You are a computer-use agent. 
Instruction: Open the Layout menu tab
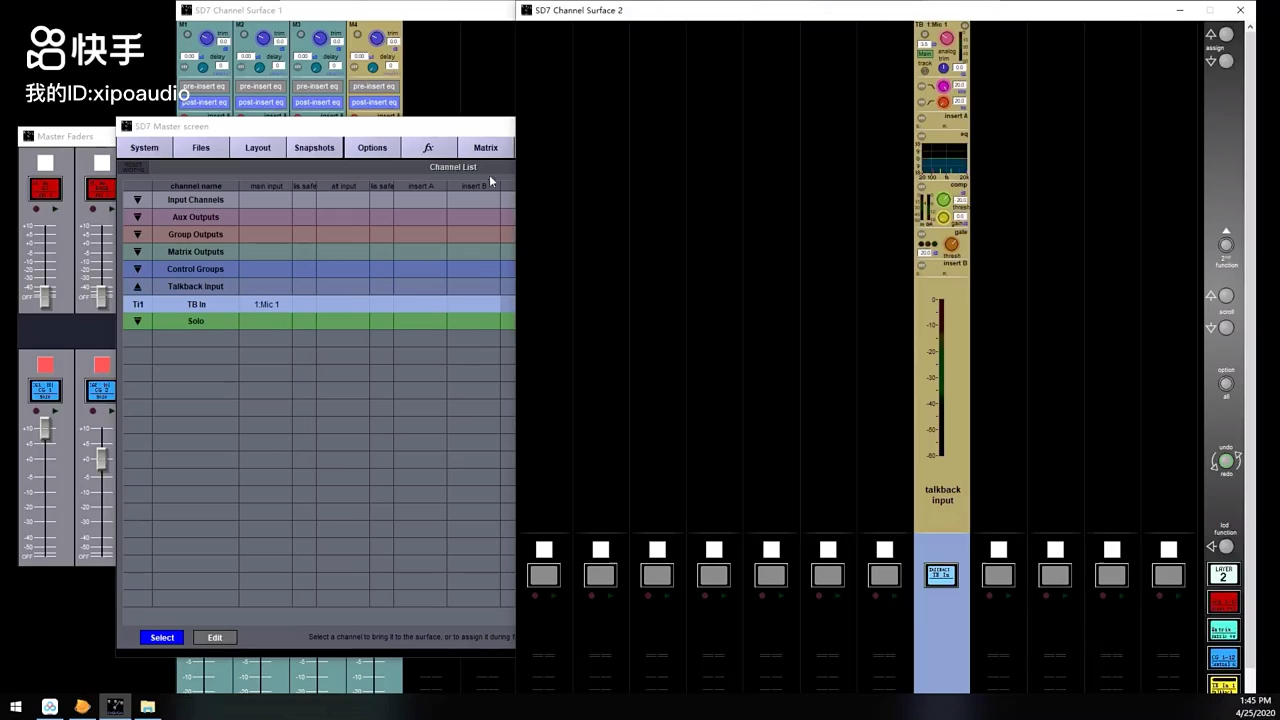pos(258,148)
